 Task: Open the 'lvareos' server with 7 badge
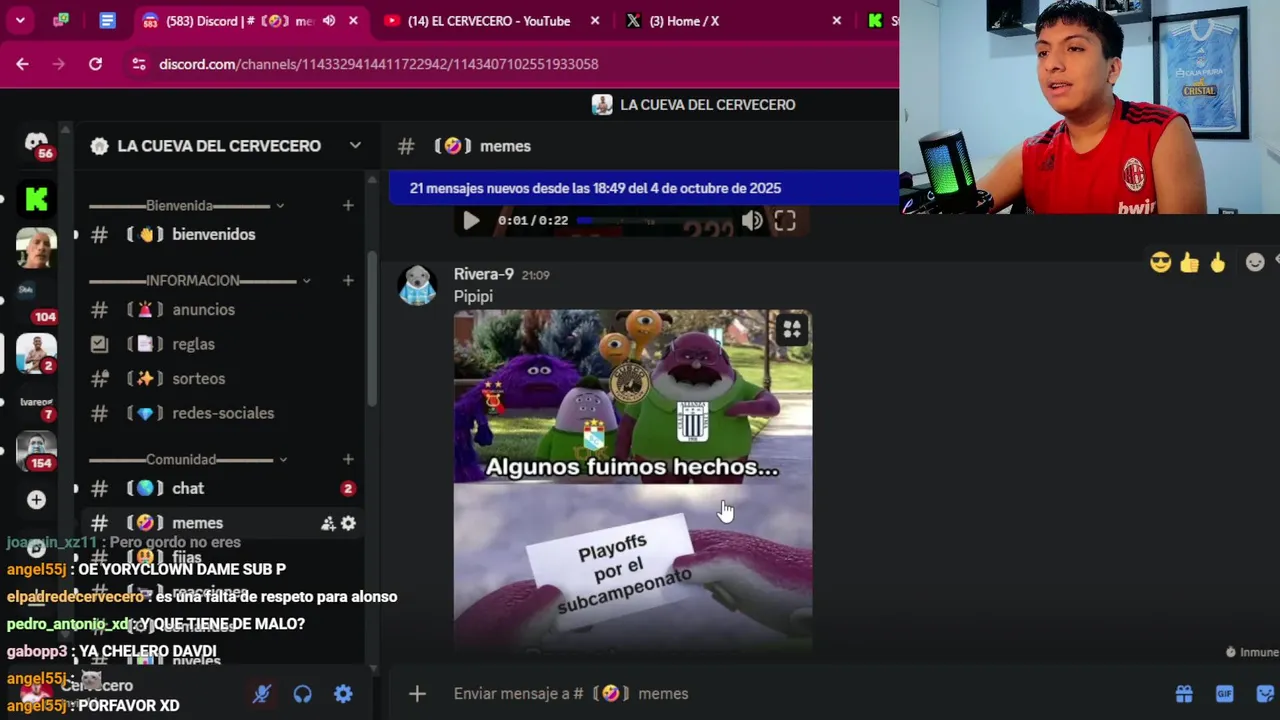point(36,404)
